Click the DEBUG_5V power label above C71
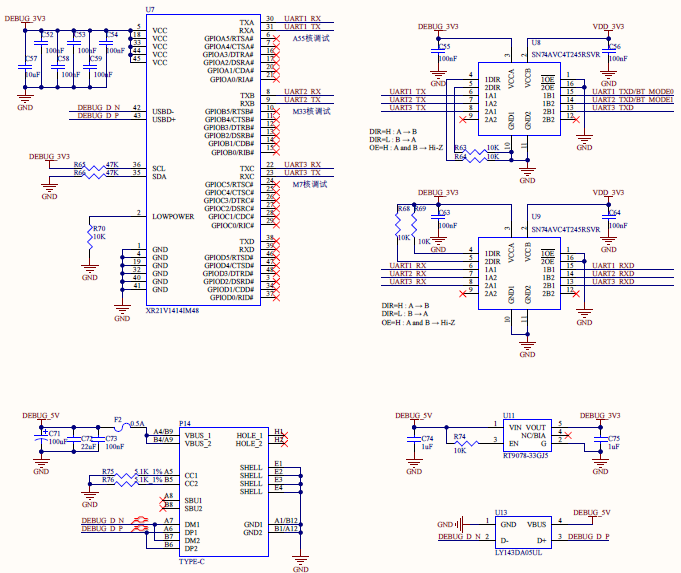Image resolution: width=681 pixels, height=573 pixels. [x=40, y=415]
